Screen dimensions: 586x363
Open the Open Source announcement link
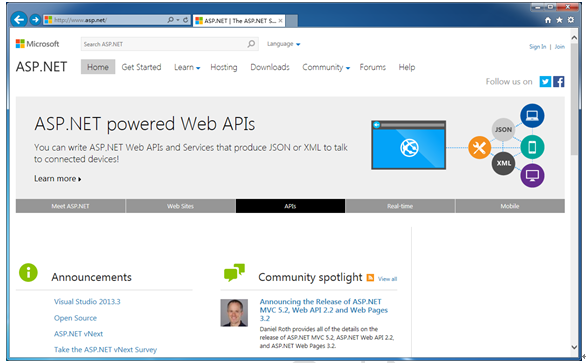click(75, 318)
